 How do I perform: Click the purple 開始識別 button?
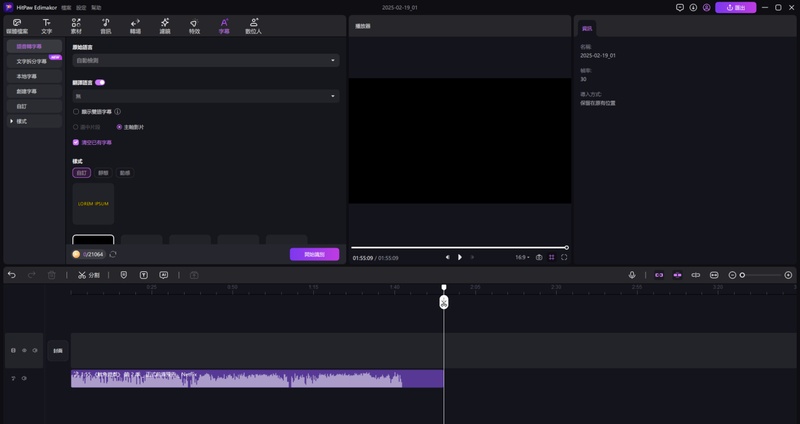point(314,254)
